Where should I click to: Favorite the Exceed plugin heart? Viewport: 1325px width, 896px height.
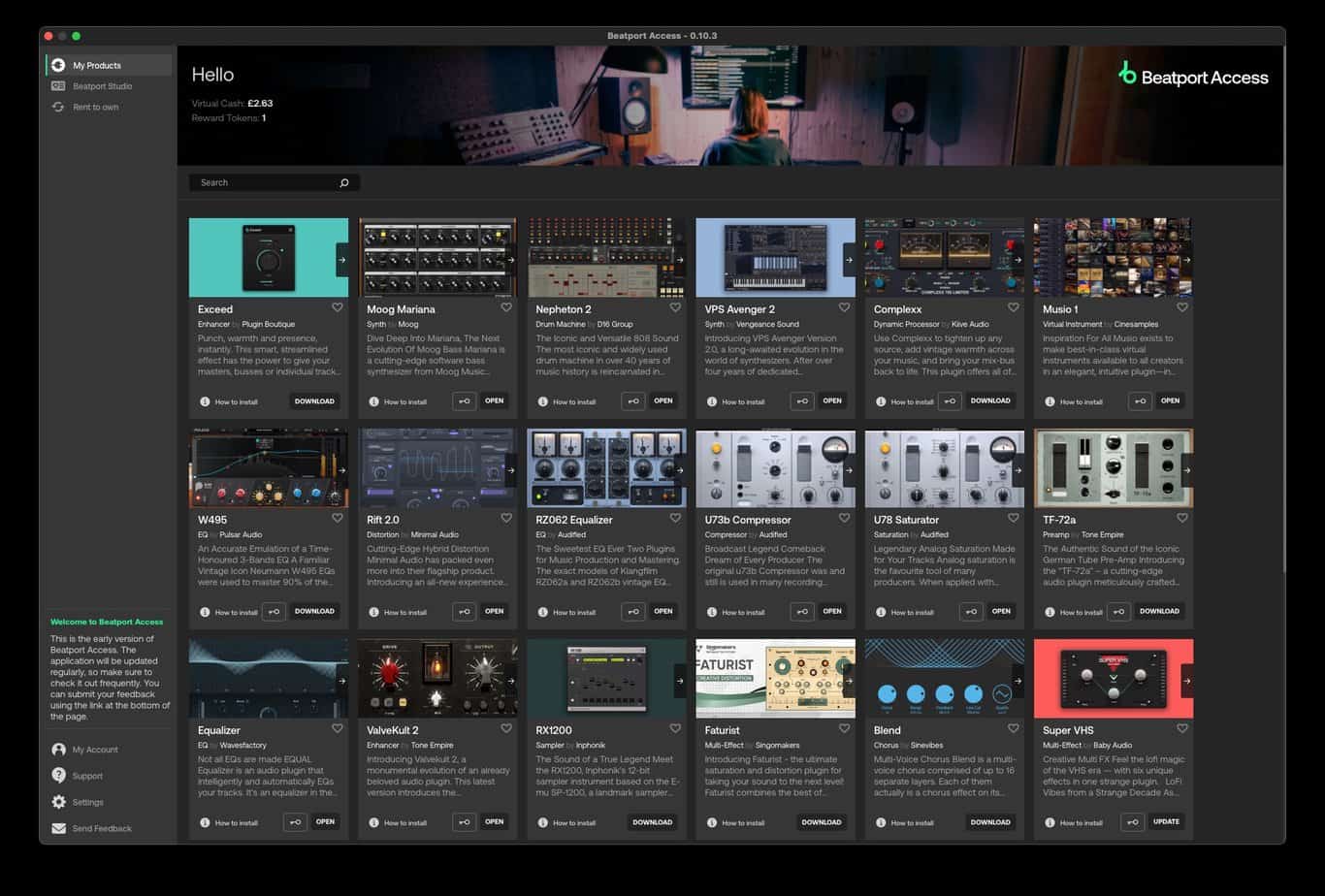pos(338,307)
